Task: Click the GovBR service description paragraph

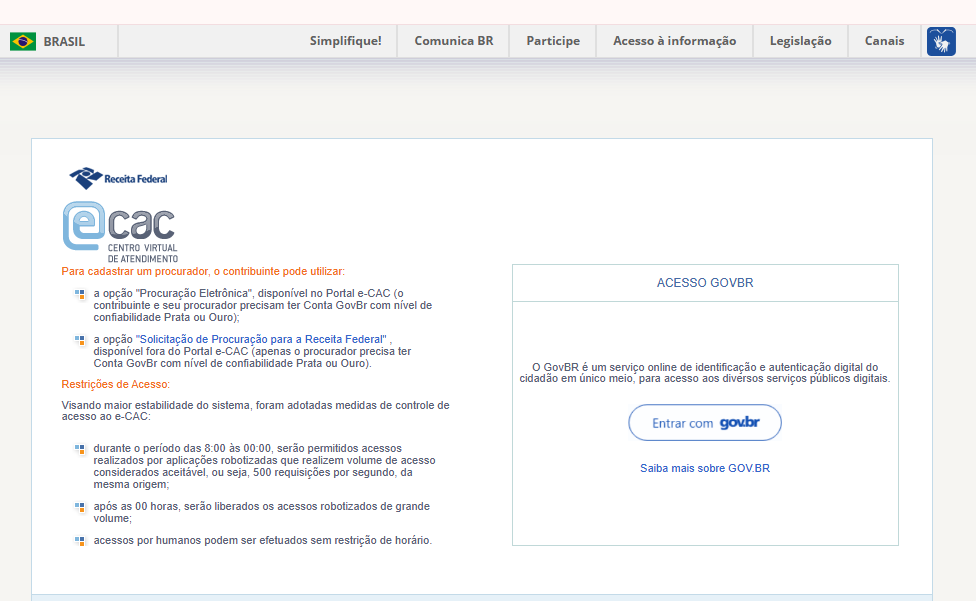Action: click(705, 373)
